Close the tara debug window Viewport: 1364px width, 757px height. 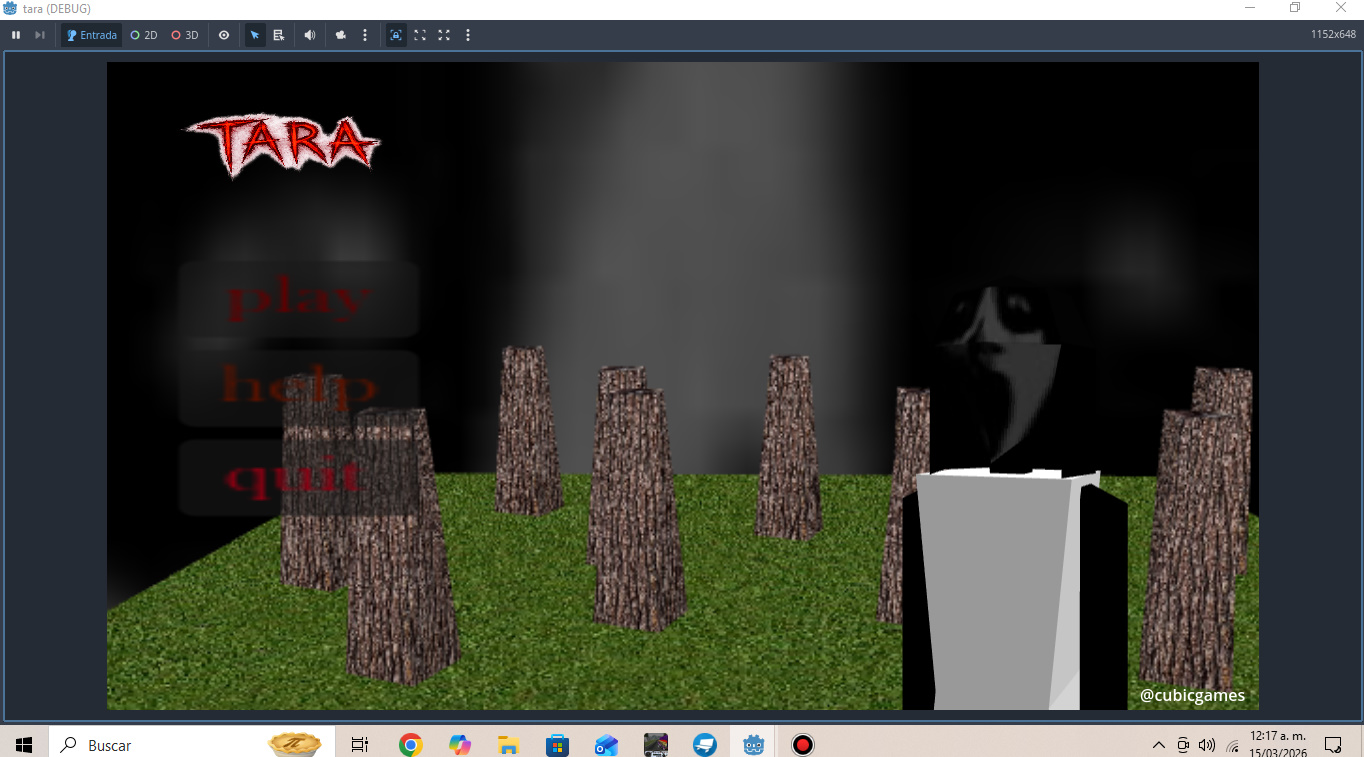point(1341,8)
